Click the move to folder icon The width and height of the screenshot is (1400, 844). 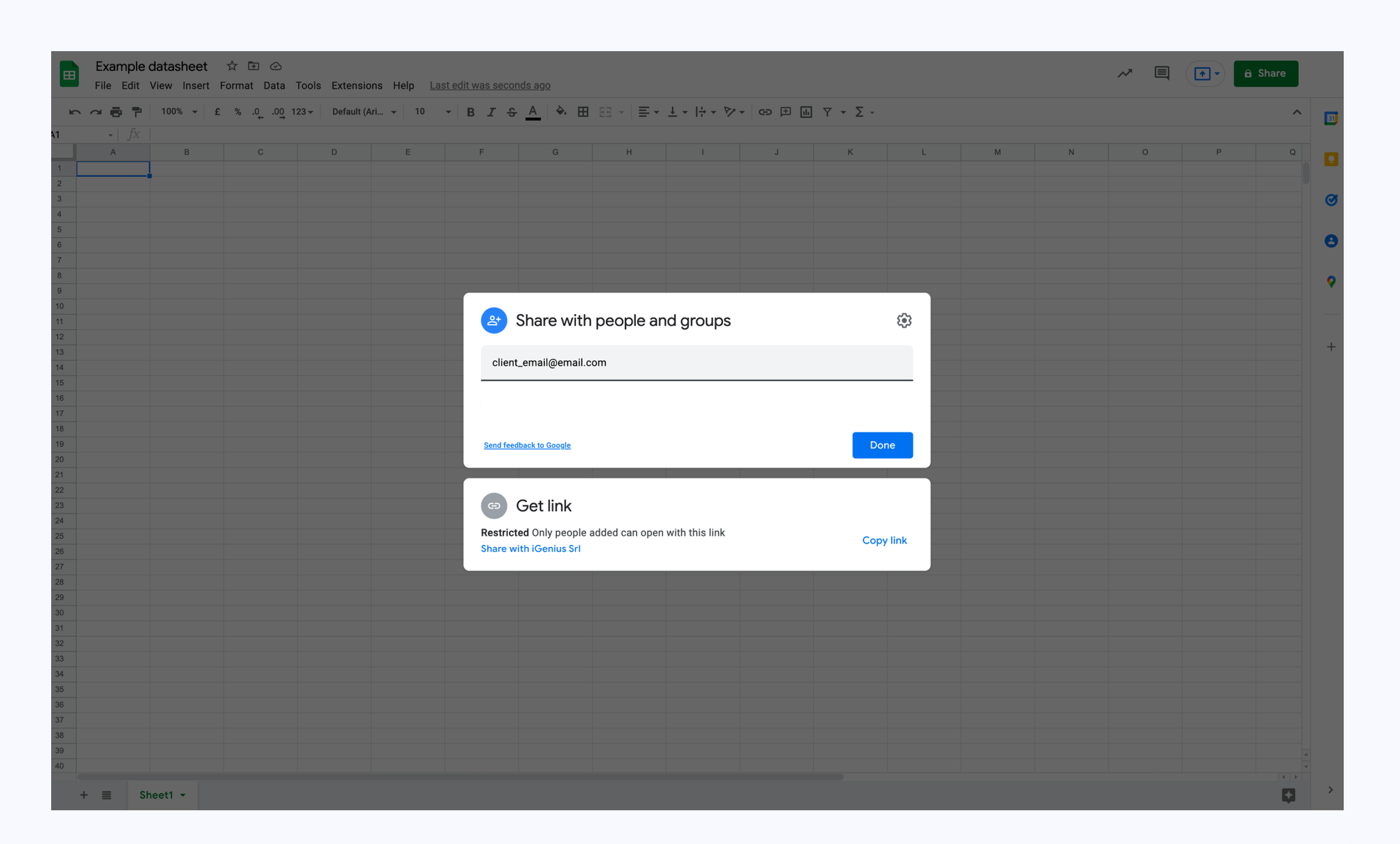pos(254,66)
